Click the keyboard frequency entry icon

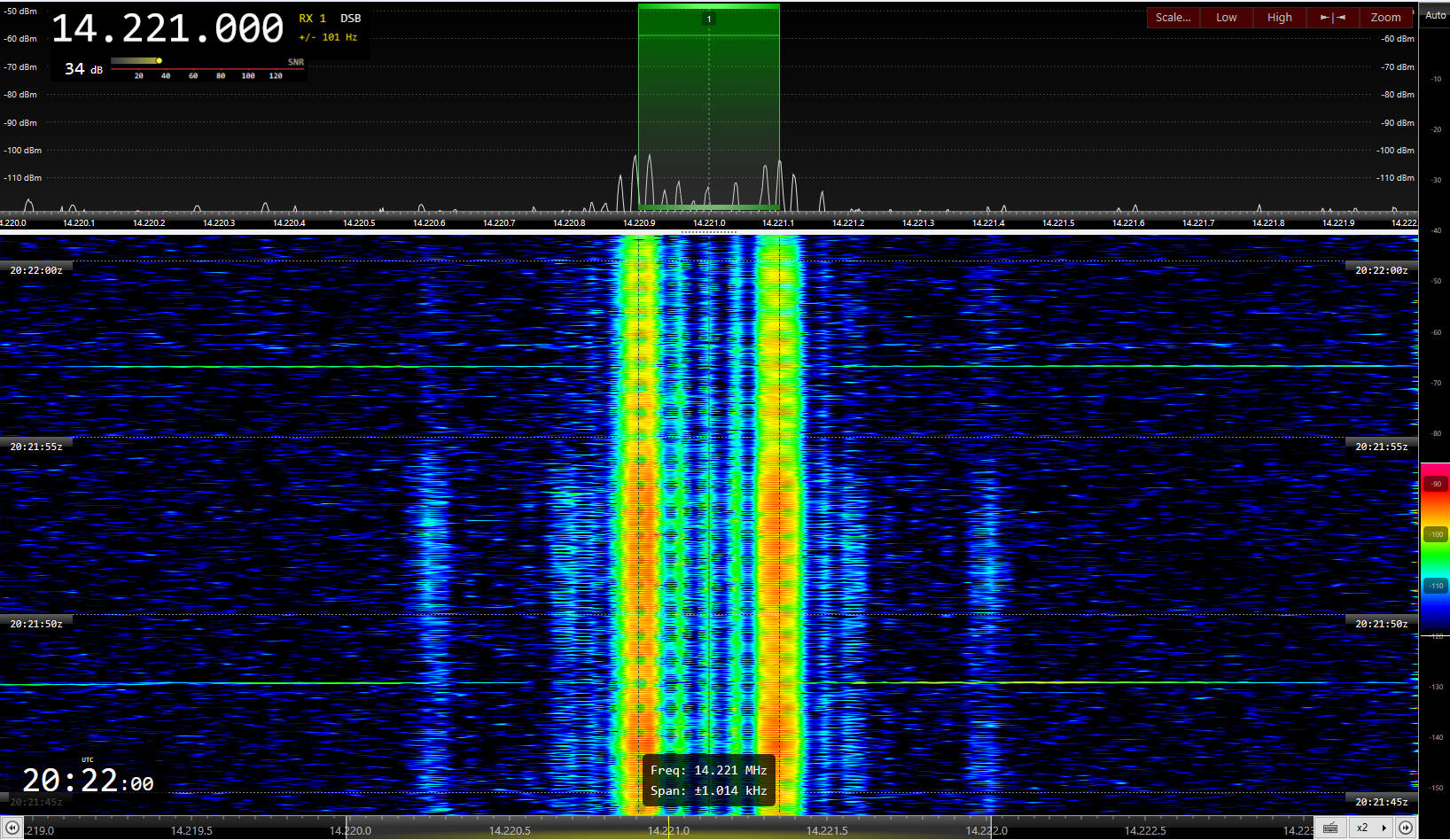(1329, 828)
